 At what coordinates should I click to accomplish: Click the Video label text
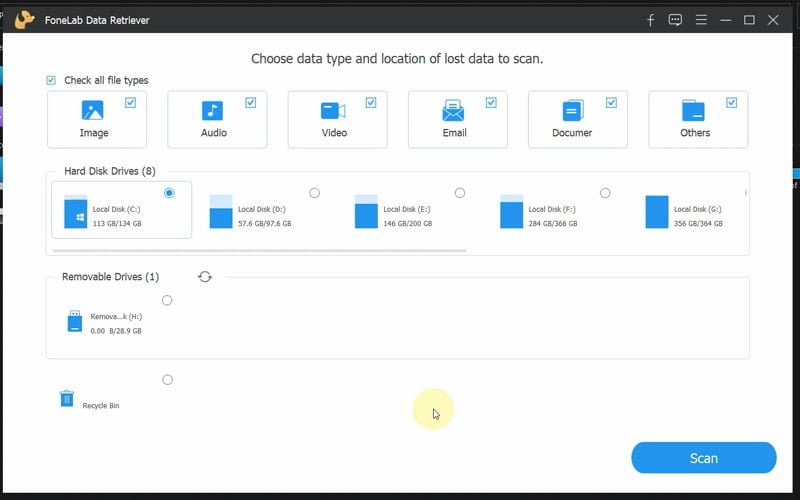[334, 133]
